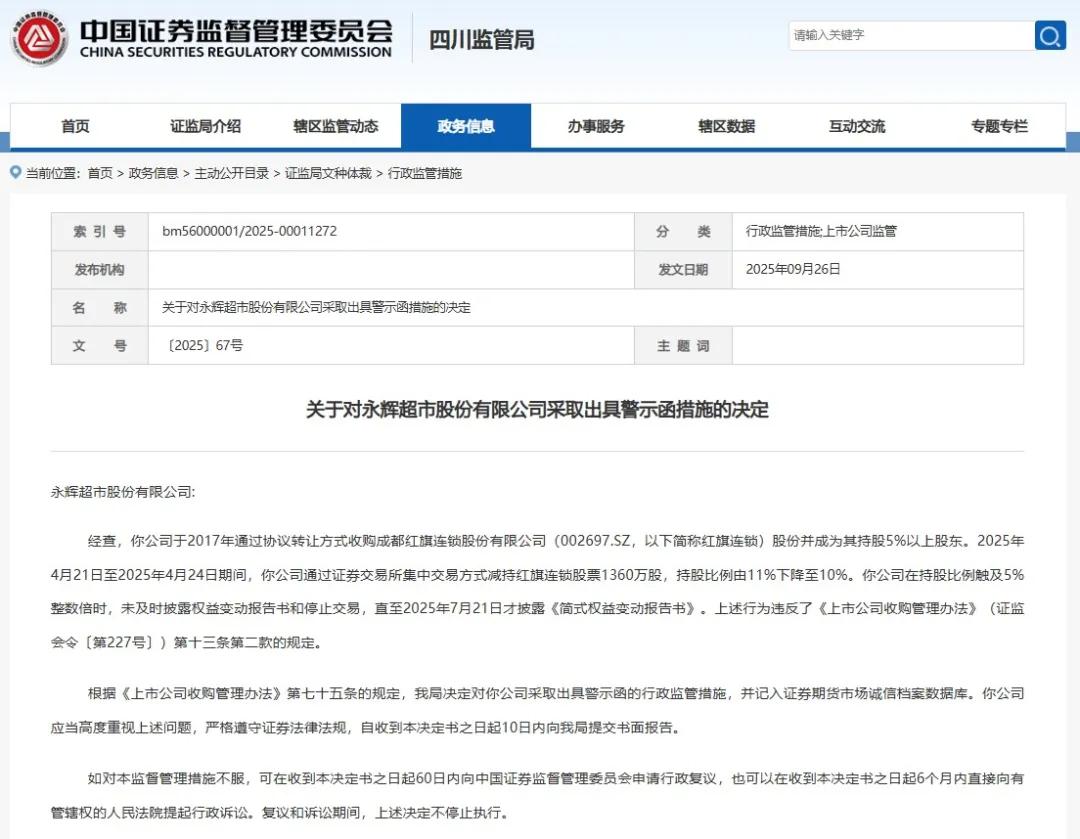Screen dimensions: 1080x839
Task: Open the 互动交流 navigation tab
Action: [856, 126]
